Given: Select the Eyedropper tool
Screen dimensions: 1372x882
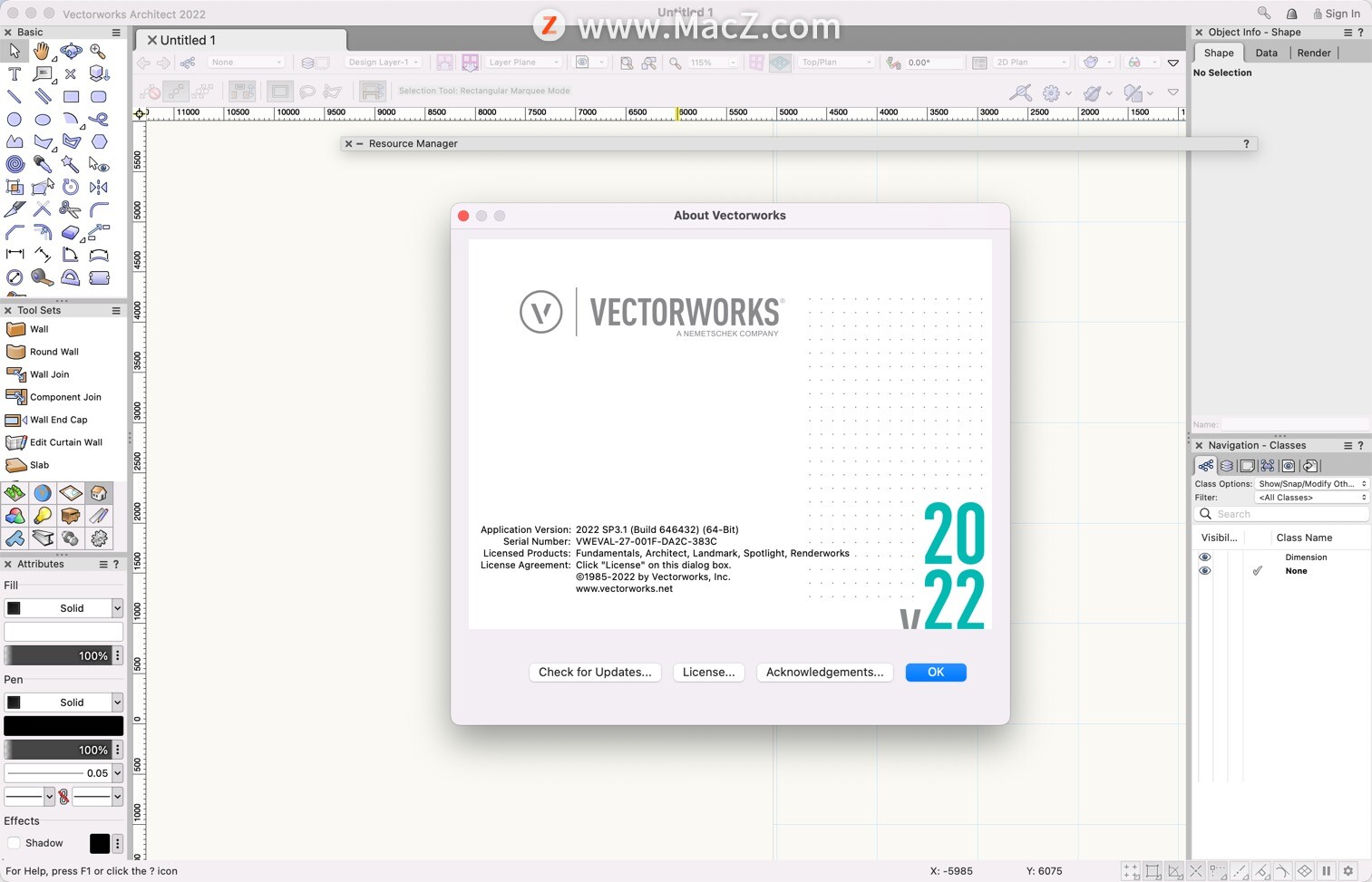Looking at the screenshot, I should click(x=42, y=164).
